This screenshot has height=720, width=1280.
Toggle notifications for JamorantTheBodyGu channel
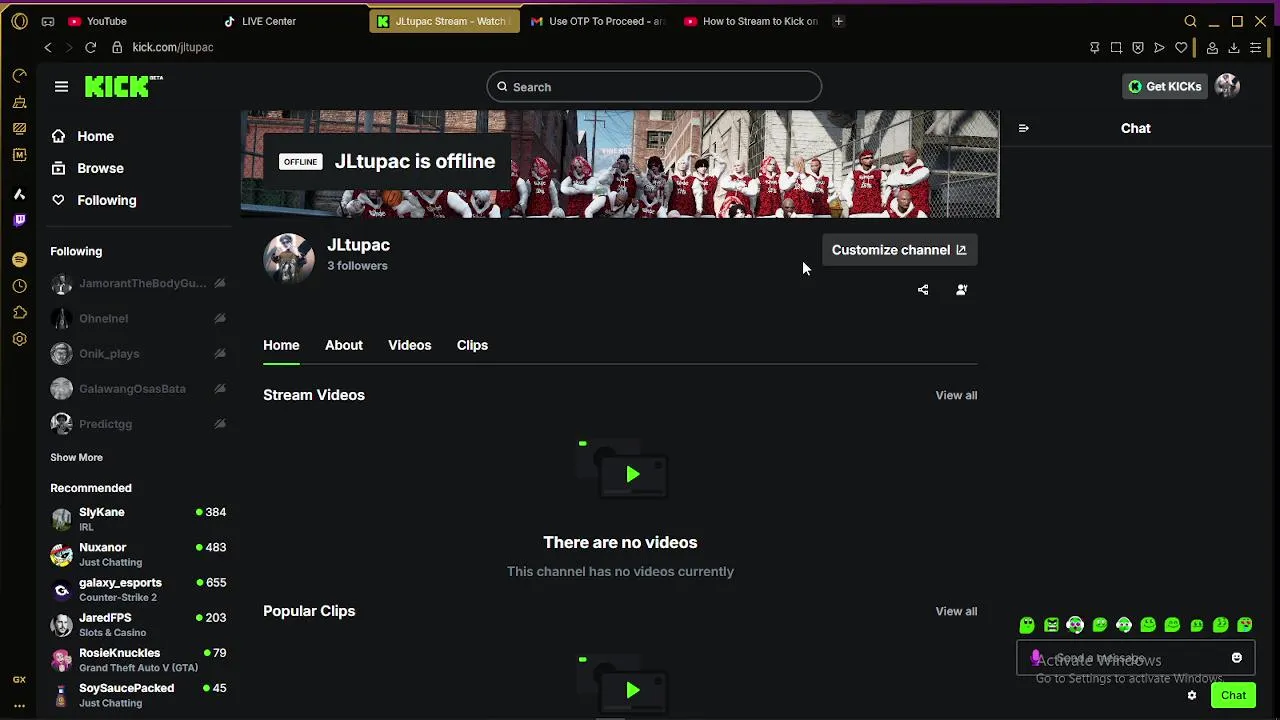(219, 284)
